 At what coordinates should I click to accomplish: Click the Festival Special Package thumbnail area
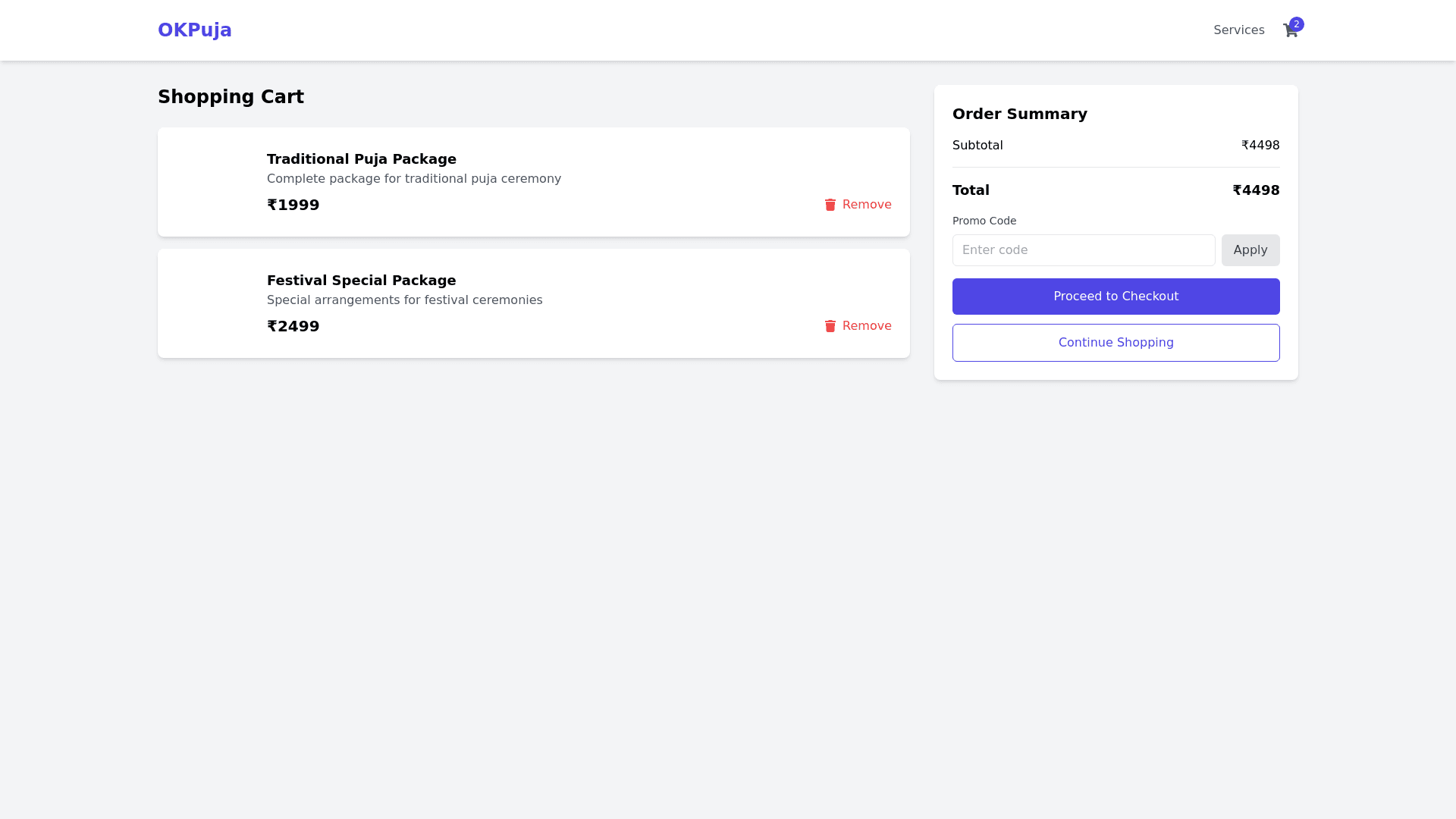point(212,303)
